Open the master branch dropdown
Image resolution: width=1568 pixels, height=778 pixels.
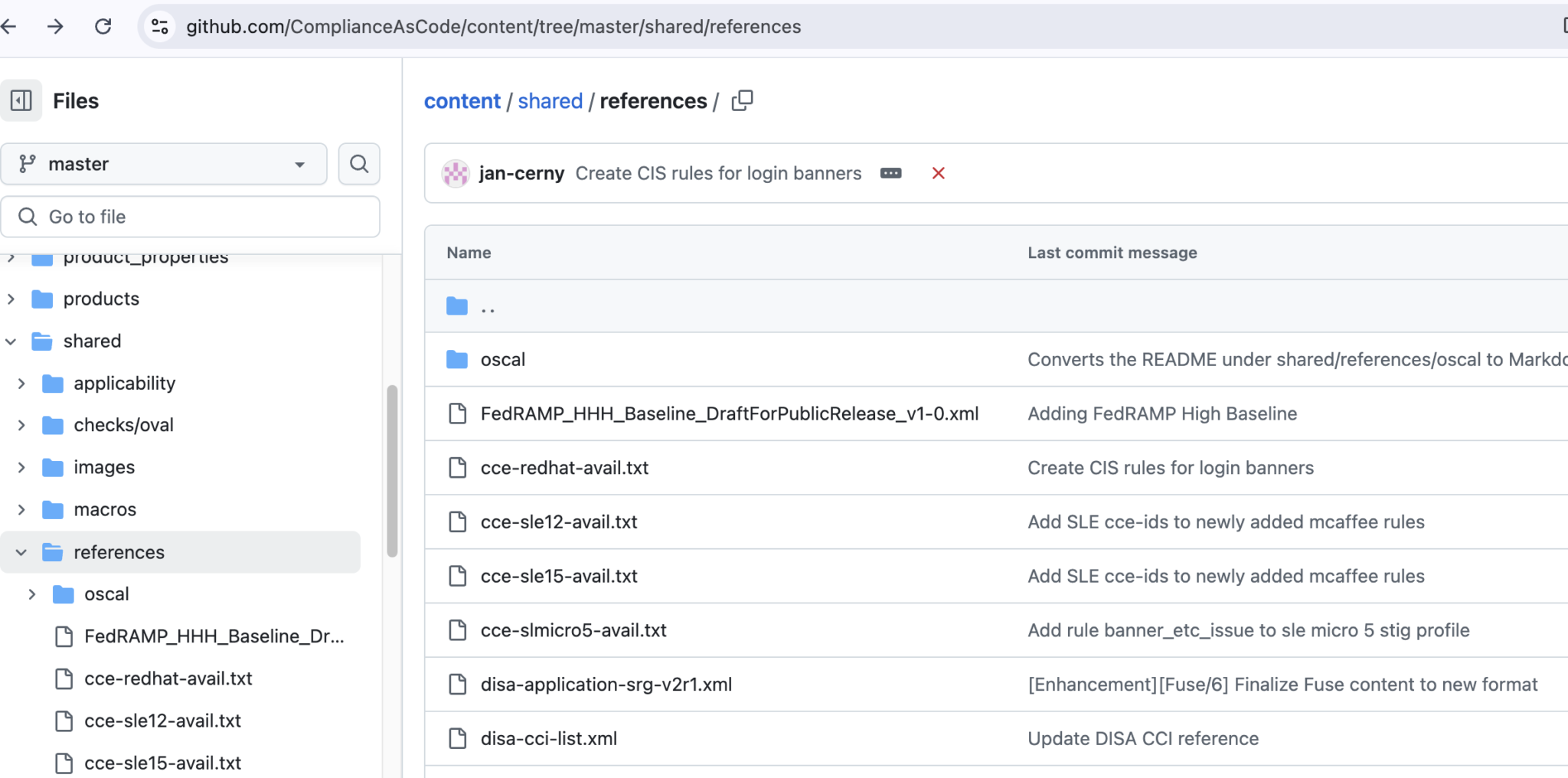pos(164,164)
